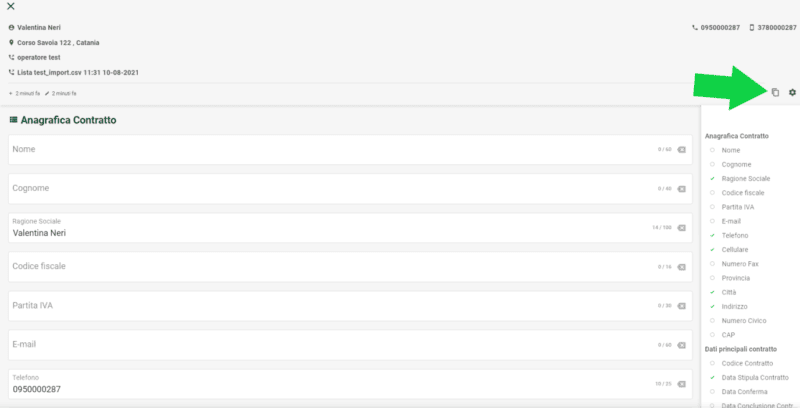This screenshot has width=800, height=408.
Task: Clear the Codice fiscale field with its erase icon
Action: click(x=681, y=267)
